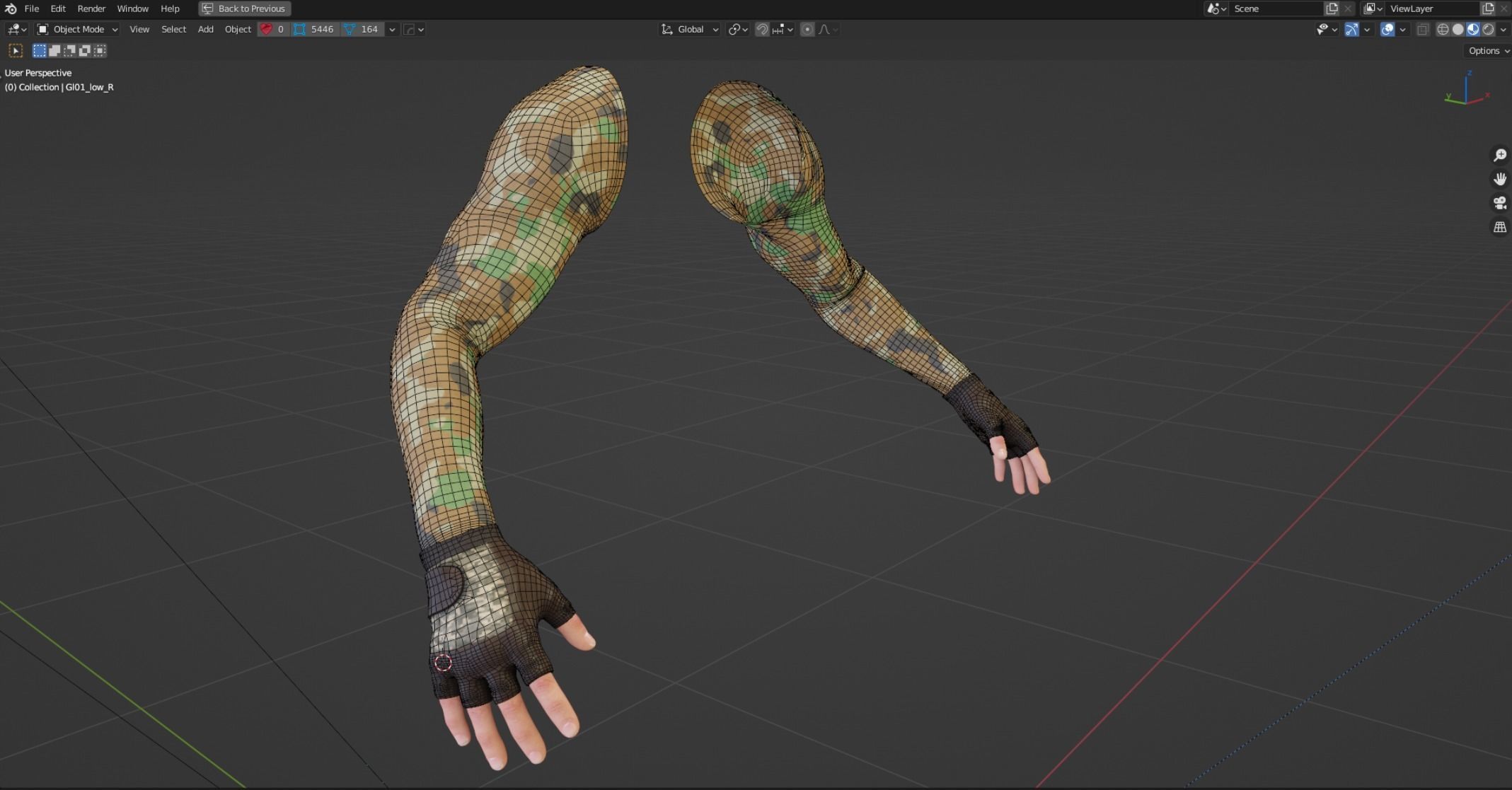The image size is (1512, 790).
Task: Switch perspective/orthographic grid icon
Action: 1499,227
